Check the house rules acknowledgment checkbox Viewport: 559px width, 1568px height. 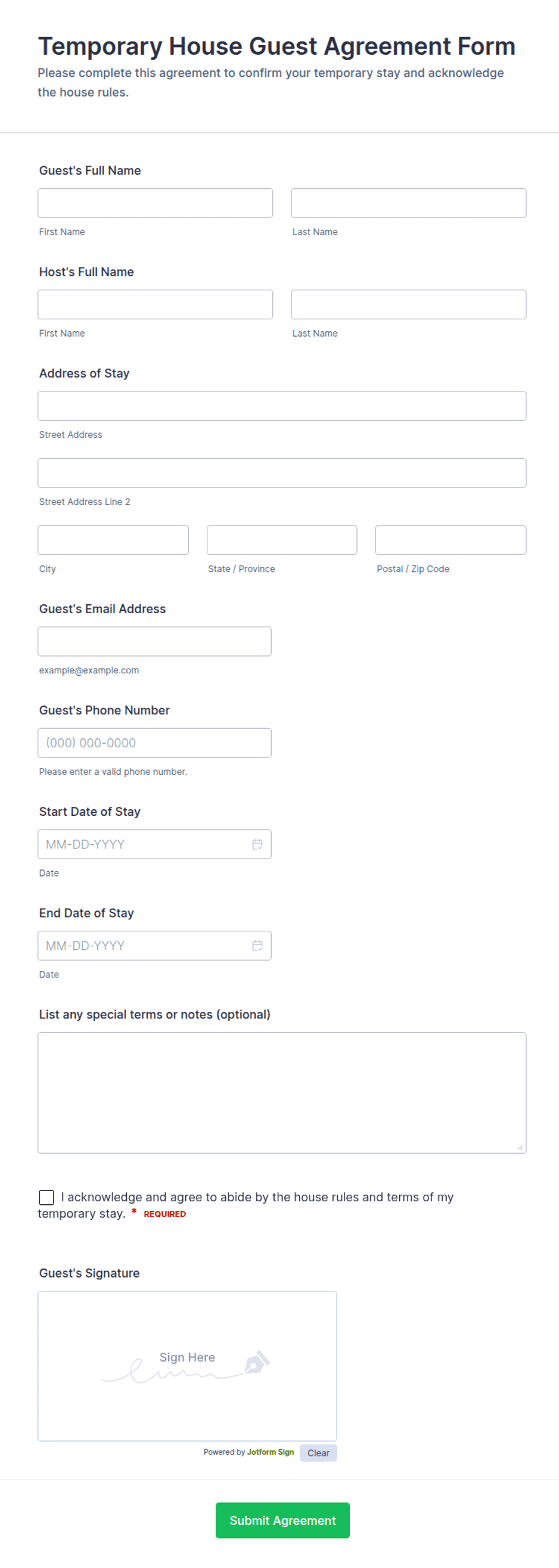coord(46,1197)
